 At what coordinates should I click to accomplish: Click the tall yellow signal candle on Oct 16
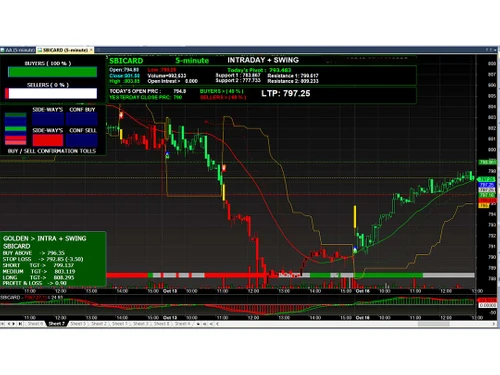(x=355, y=217)
